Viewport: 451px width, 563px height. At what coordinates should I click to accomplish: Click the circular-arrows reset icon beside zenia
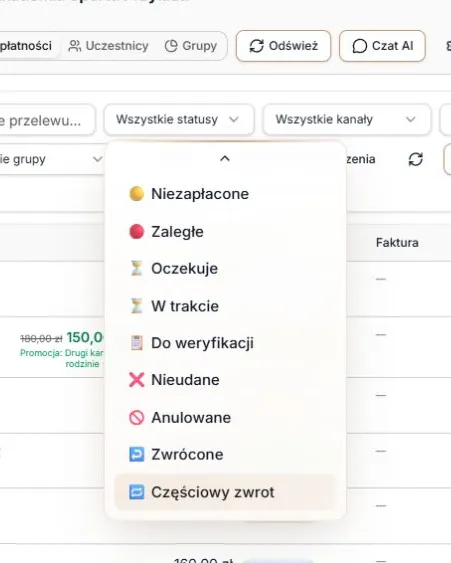pos(415,159)
